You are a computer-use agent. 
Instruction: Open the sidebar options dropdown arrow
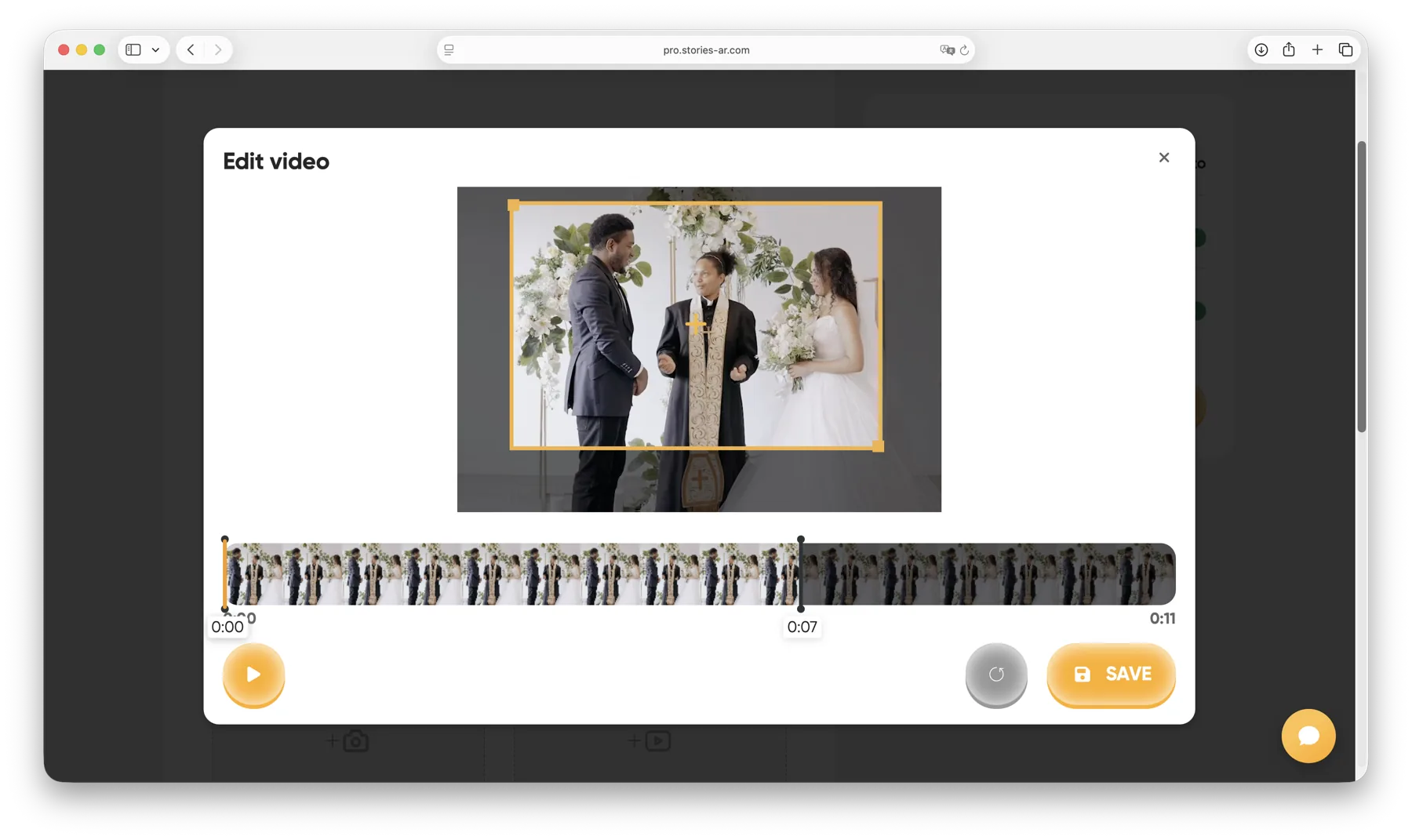156,49
